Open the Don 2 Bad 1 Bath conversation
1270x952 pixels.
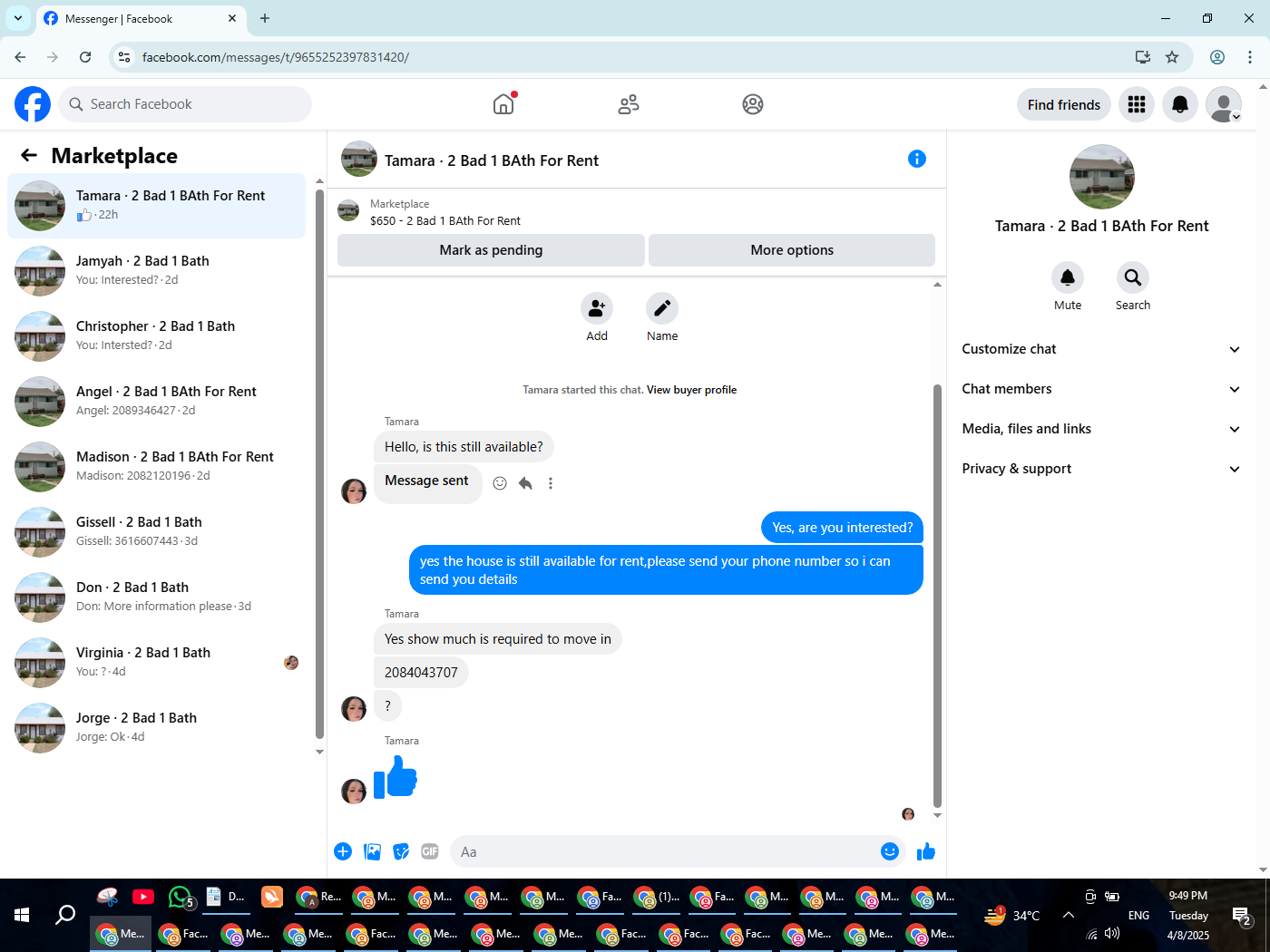[x=156, y=597]
